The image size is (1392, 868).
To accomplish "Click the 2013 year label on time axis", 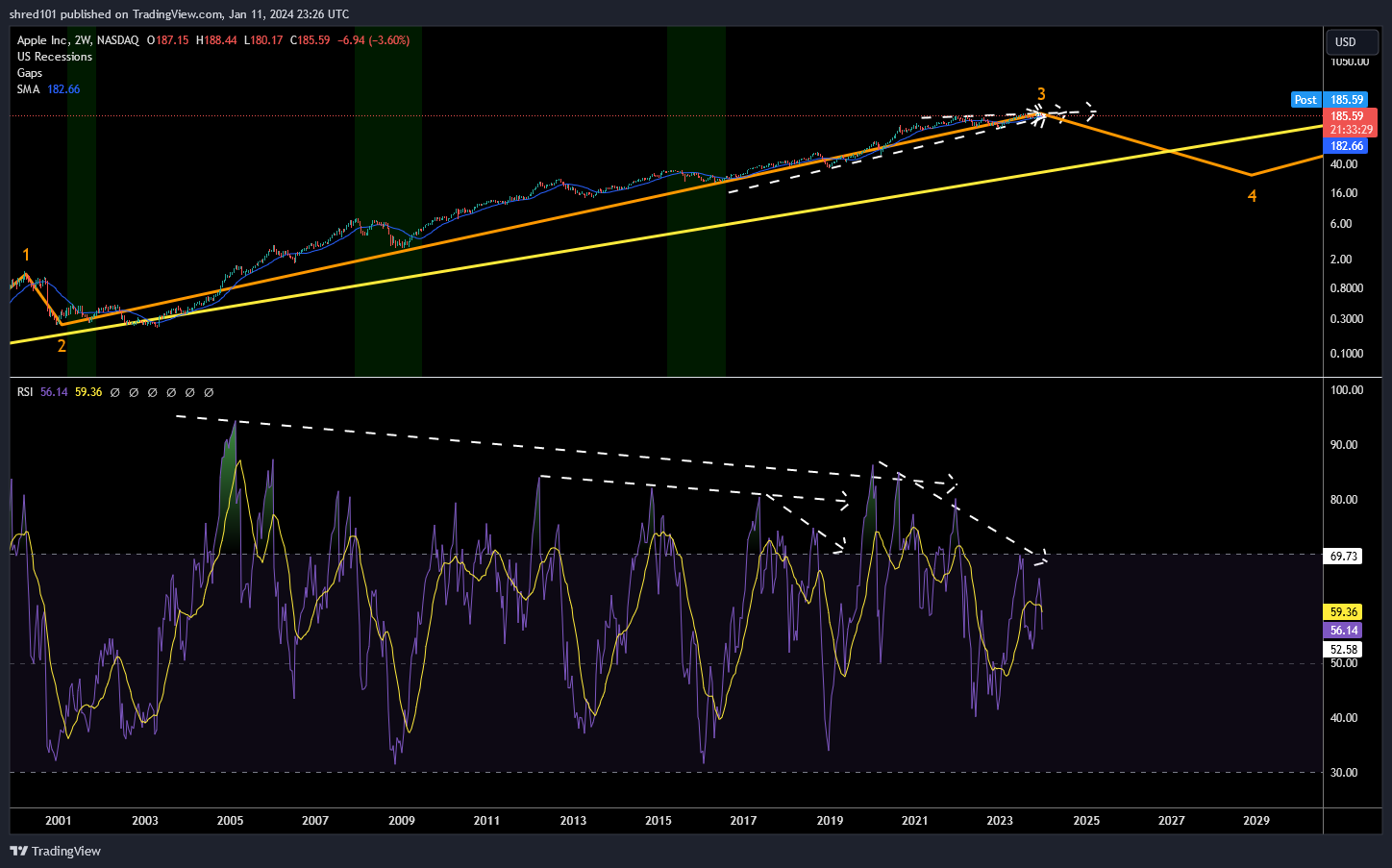I will point(573,821).
